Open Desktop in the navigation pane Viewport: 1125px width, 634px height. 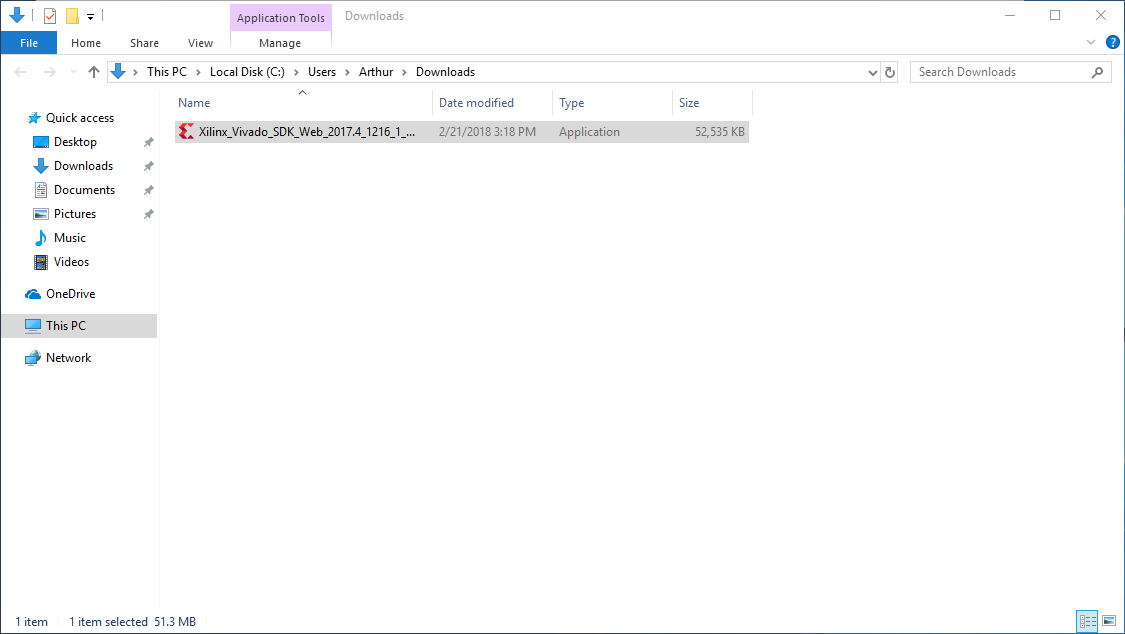pos(75,142)
